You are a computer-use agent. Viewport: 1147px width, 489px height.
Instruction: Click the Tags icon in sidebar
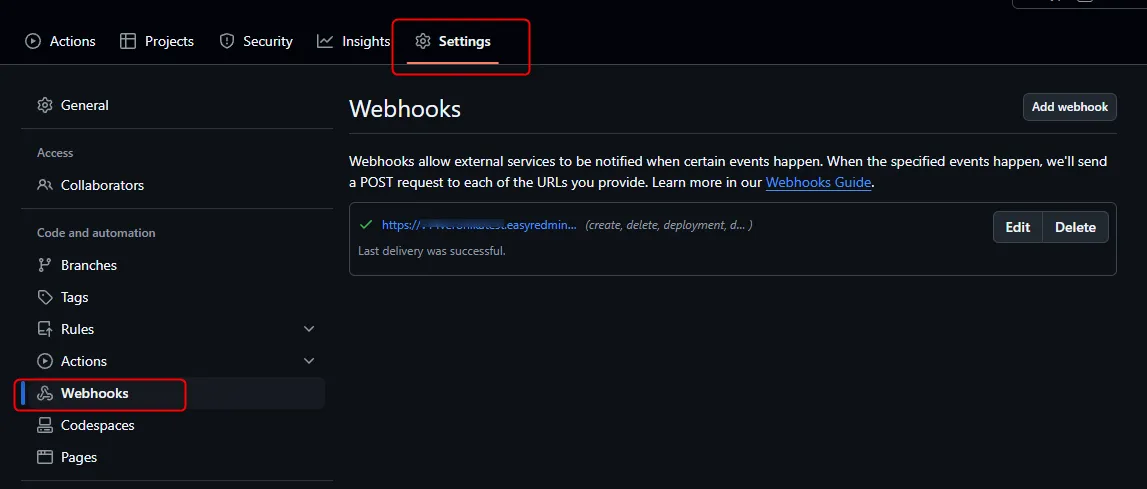(44, 297)
